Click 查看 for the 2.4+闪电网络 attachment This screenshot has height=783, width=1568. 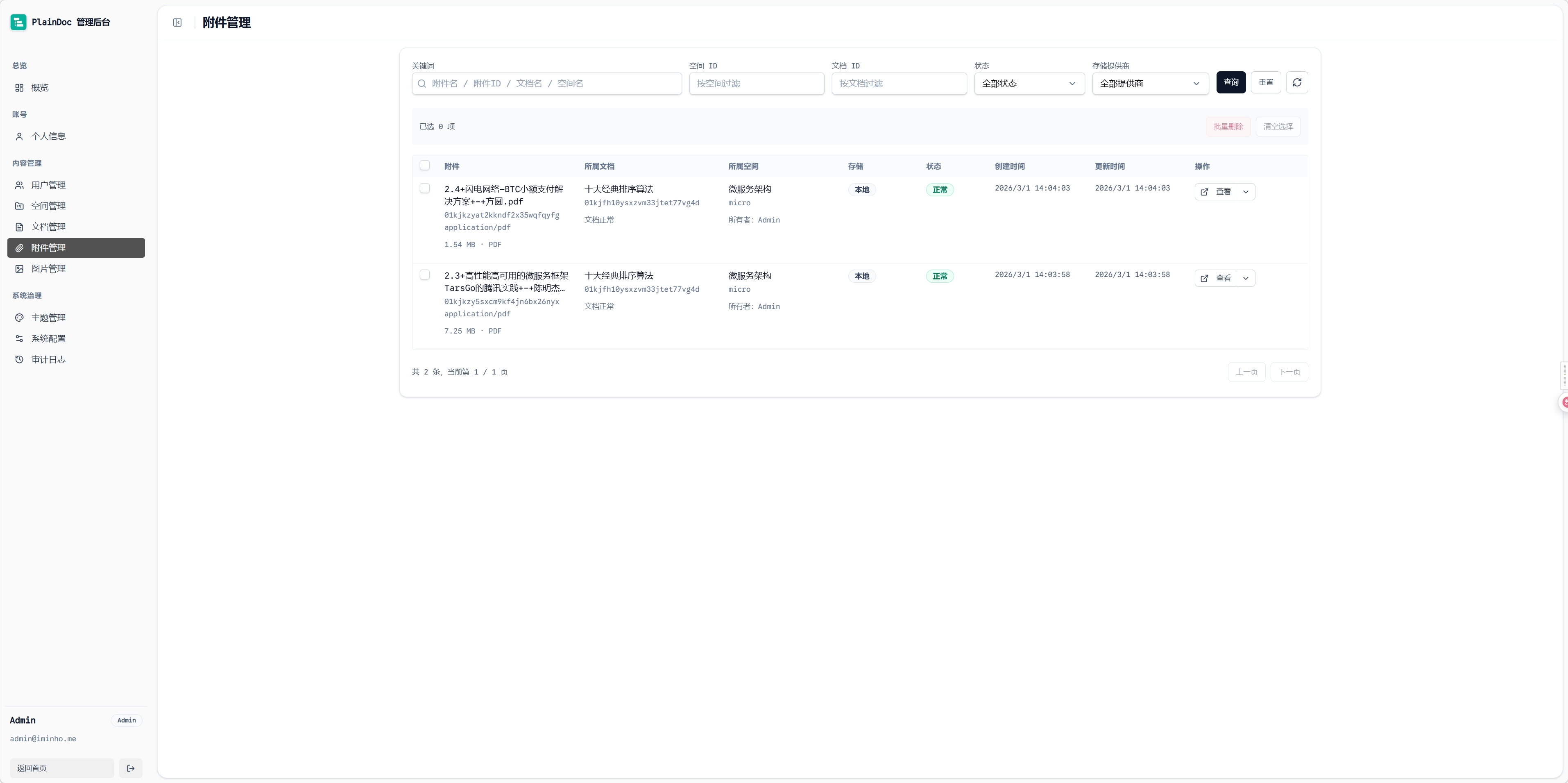coord(1216,192)
